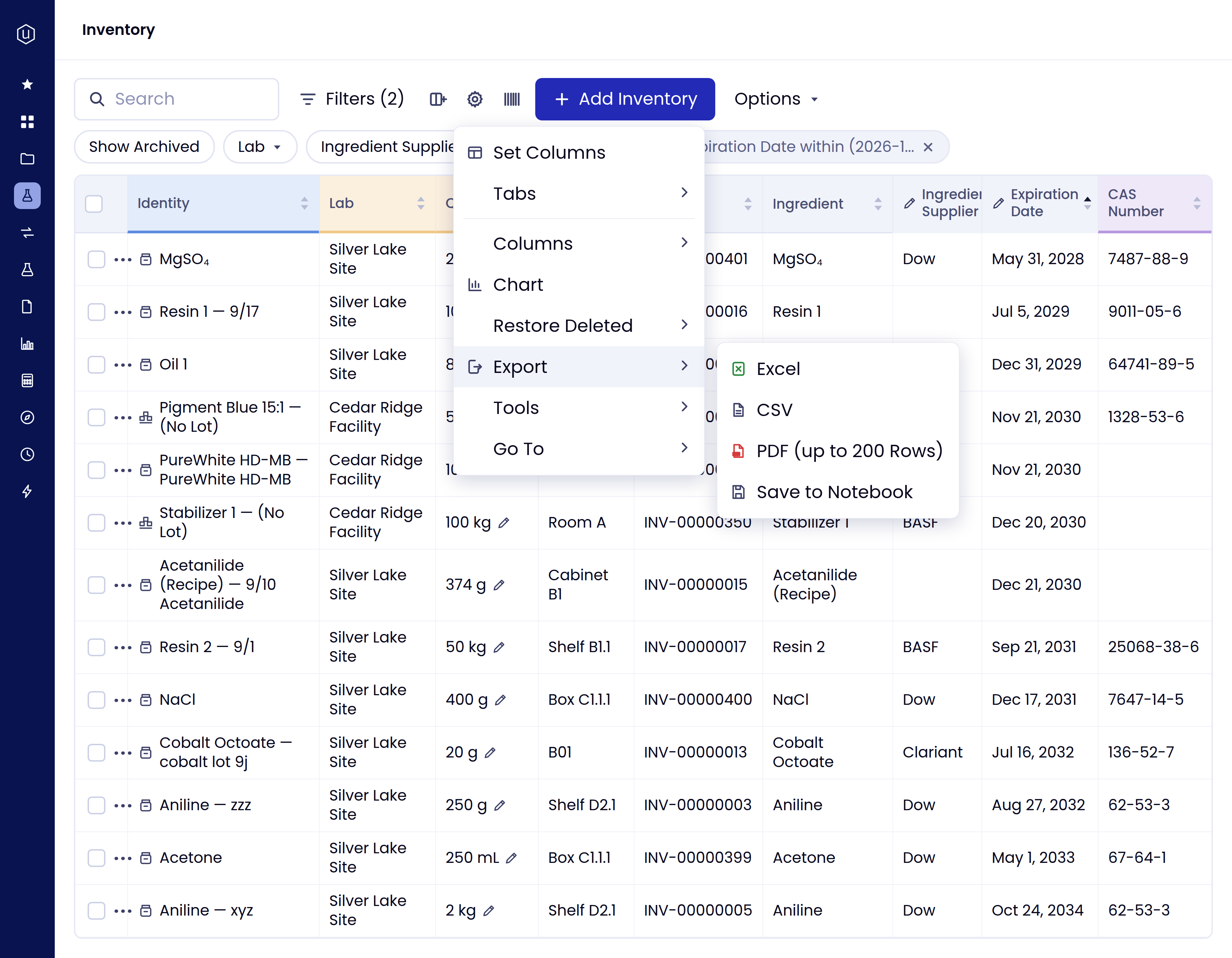Open the gear settings toolbar icon

pos(475,99)
